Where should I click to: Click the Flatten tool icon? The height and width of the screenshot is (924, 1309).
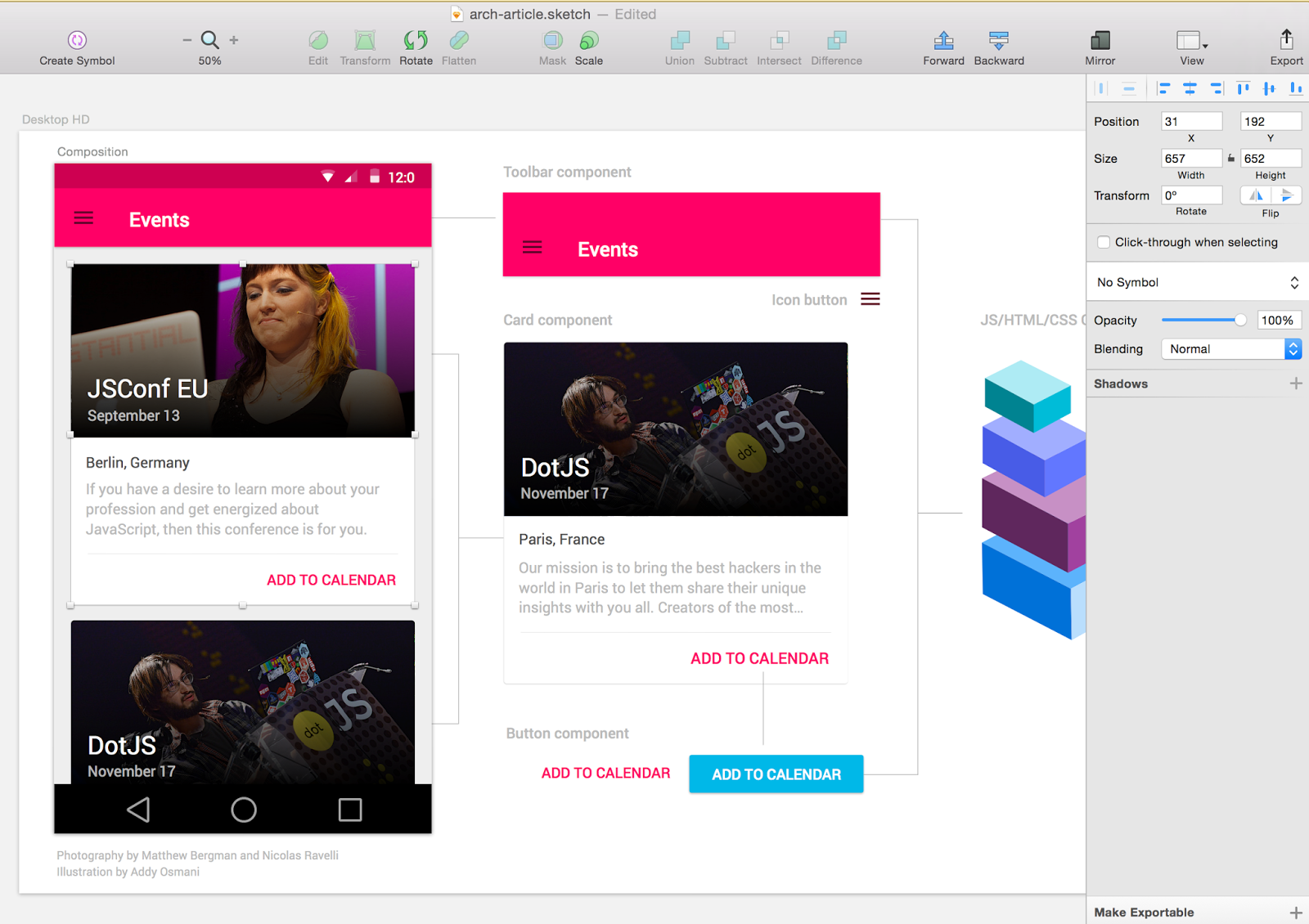(459, 40)
